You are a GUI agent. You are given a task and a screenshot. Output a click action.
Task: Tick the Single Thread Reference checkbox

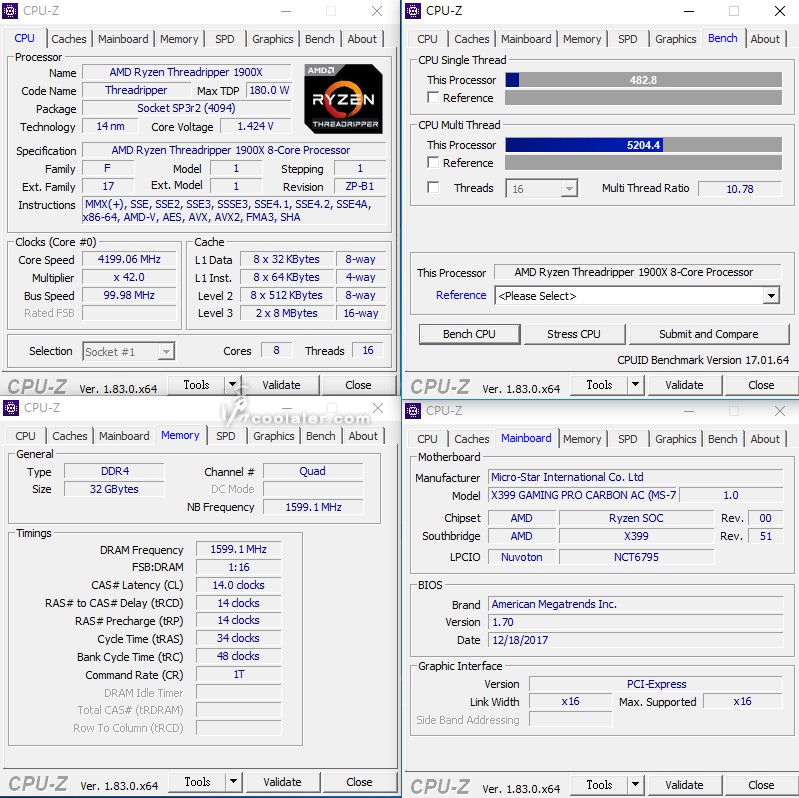click(433, 97)
